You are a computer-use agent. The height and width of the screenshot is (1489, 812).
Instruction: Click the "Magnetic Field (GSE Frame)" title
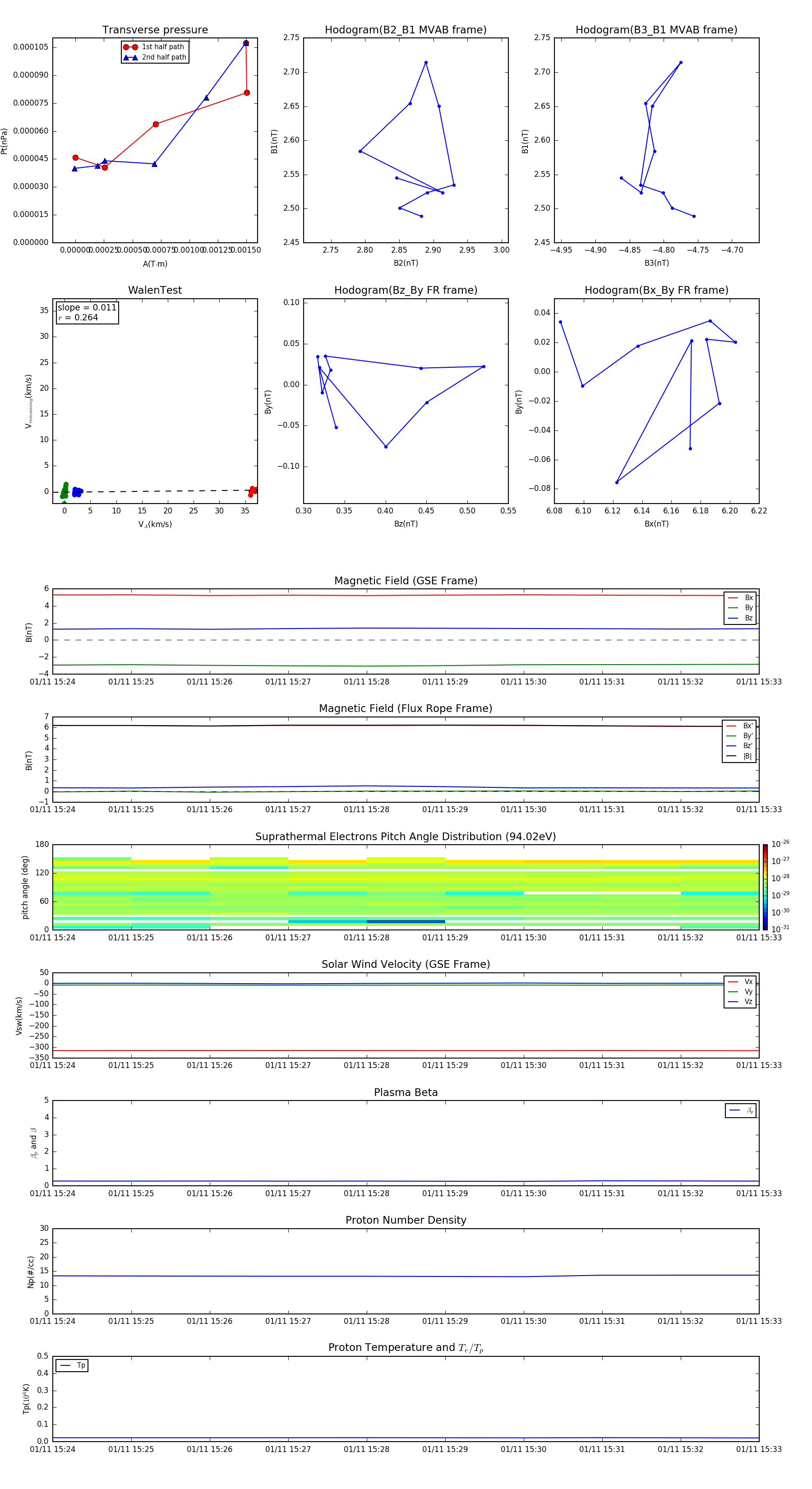(x=406, y=581)
